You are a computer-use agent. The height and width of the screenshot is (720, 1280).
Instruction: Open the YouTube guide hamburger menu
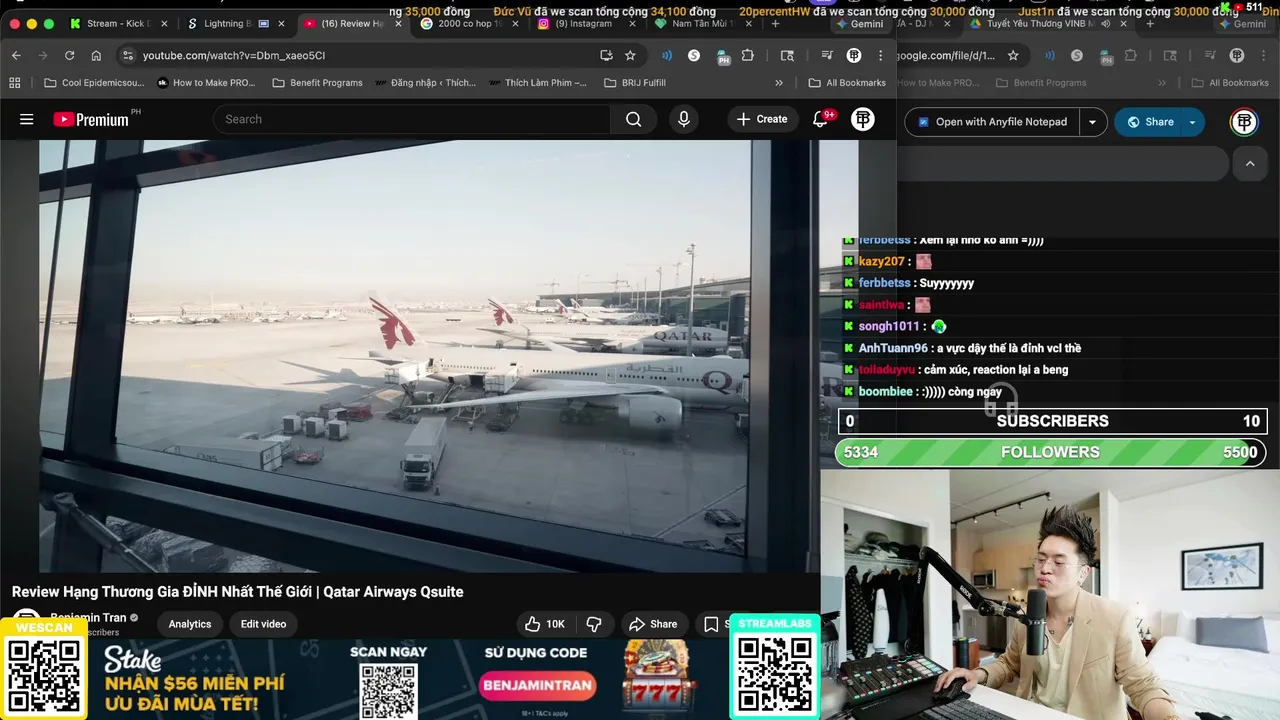coord(27,119)
